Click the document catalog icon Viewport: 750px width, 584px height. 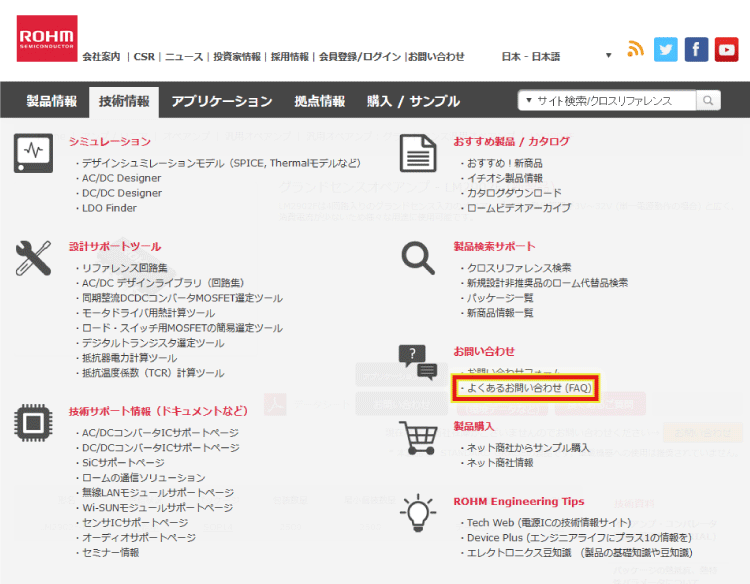[418, 154]
